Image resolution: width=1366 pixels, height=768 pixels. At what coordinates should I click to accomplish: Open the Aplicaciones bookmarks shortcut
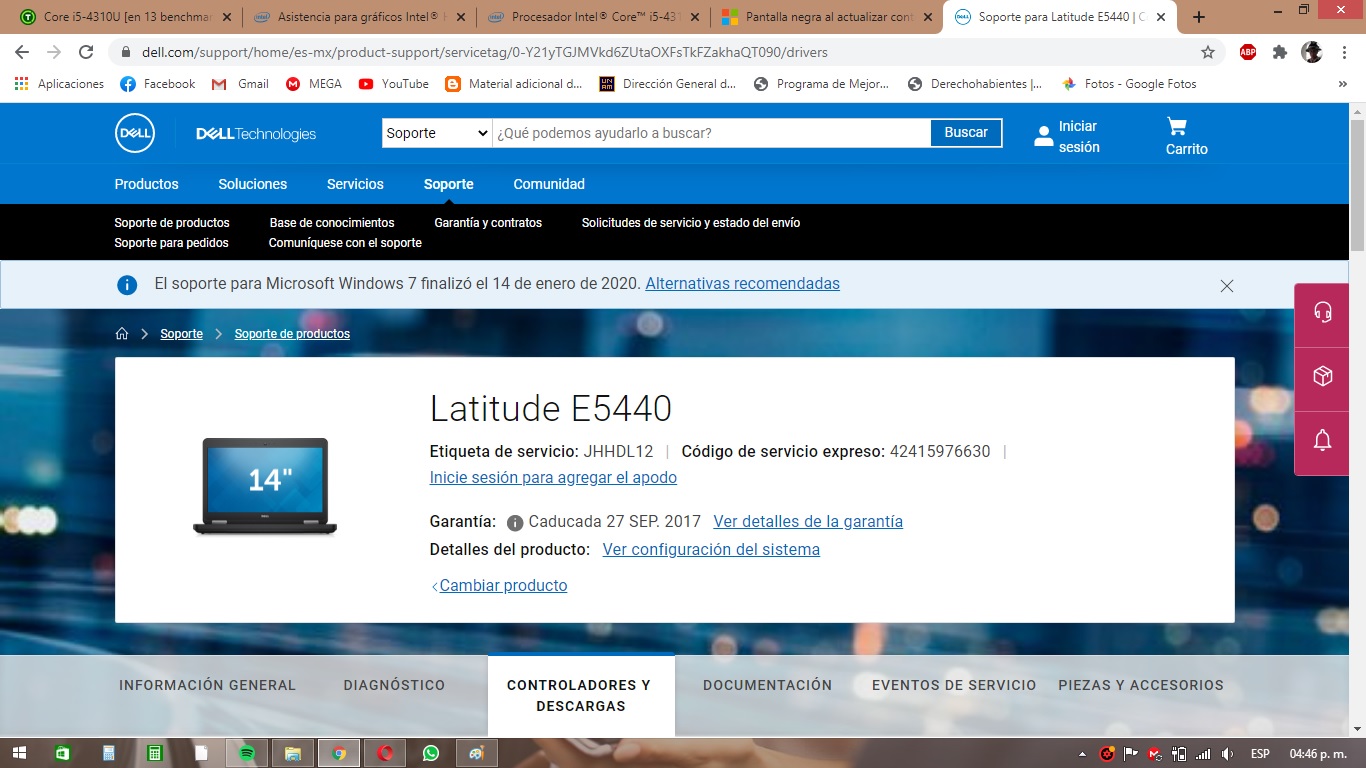click(59, 84)
